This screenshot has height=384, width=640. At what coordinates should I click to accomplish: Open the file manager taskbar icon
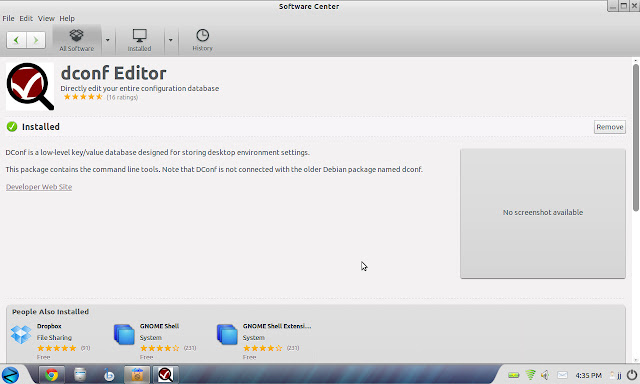click(x=80, y=375)
